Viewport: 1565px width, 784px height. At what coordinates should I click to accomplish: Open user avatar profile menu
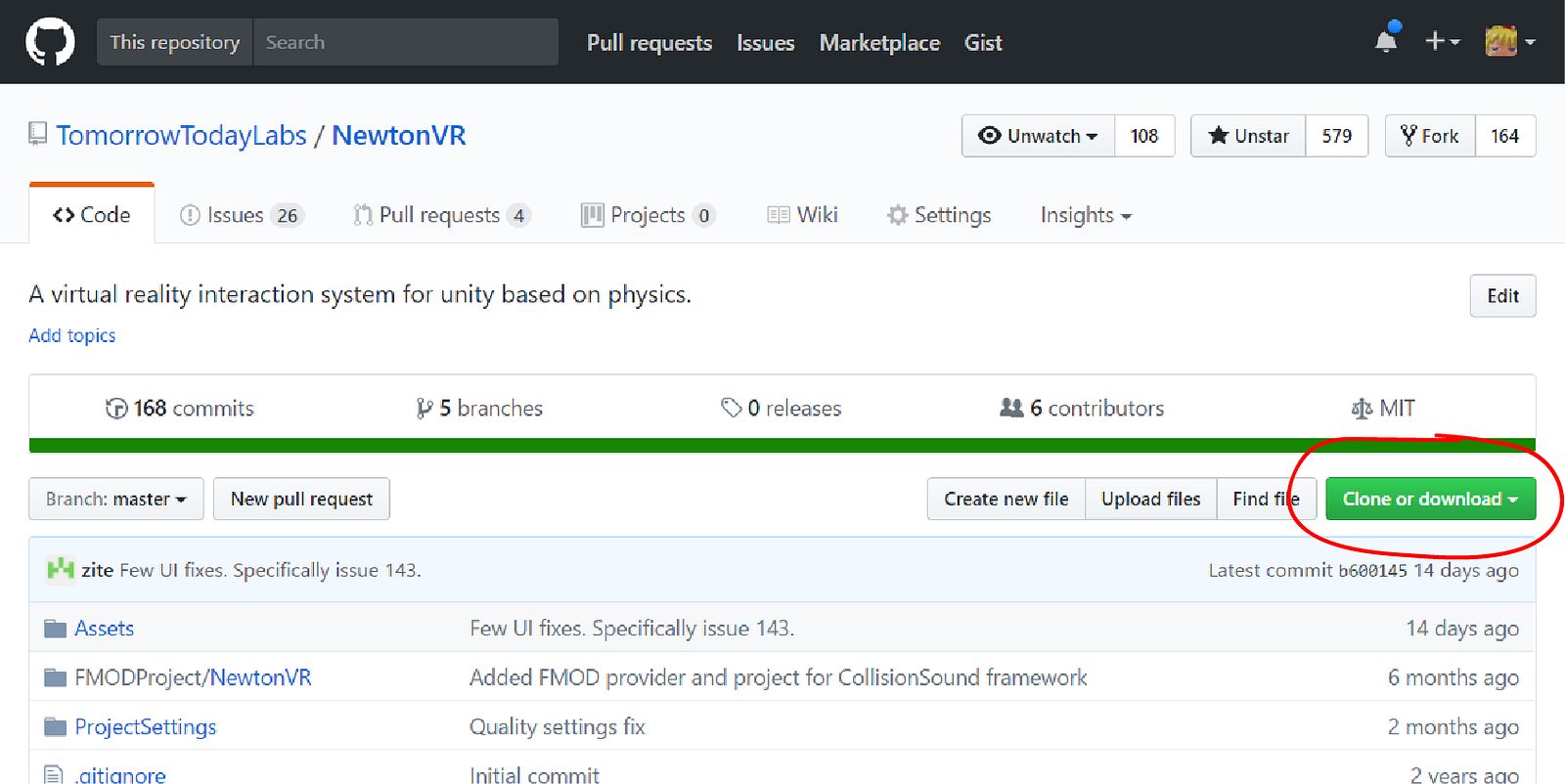pyautogui.click(x=1509, y=41)
